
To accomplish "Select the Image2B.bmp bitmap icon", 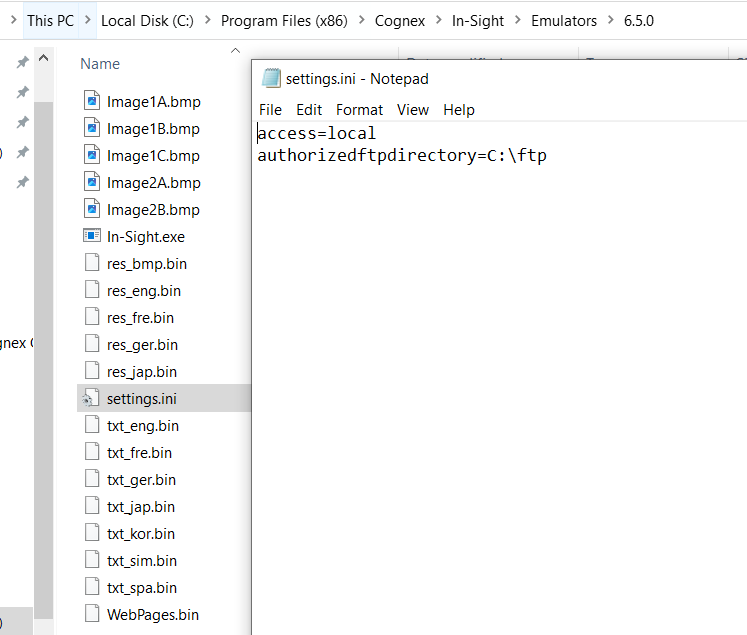I will click(x=92, y=209).
